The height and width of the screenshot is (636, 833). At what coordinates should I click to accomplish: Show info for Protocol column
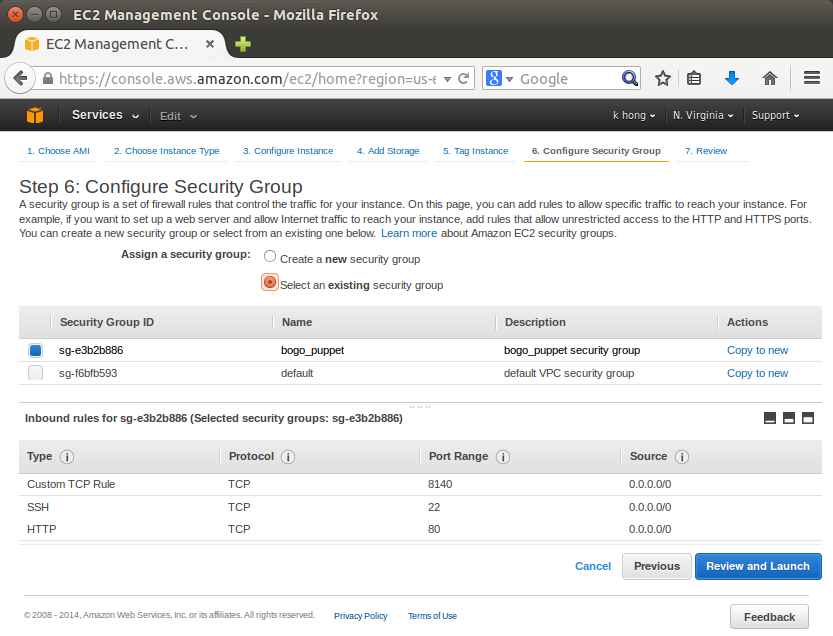coord(288,457)
